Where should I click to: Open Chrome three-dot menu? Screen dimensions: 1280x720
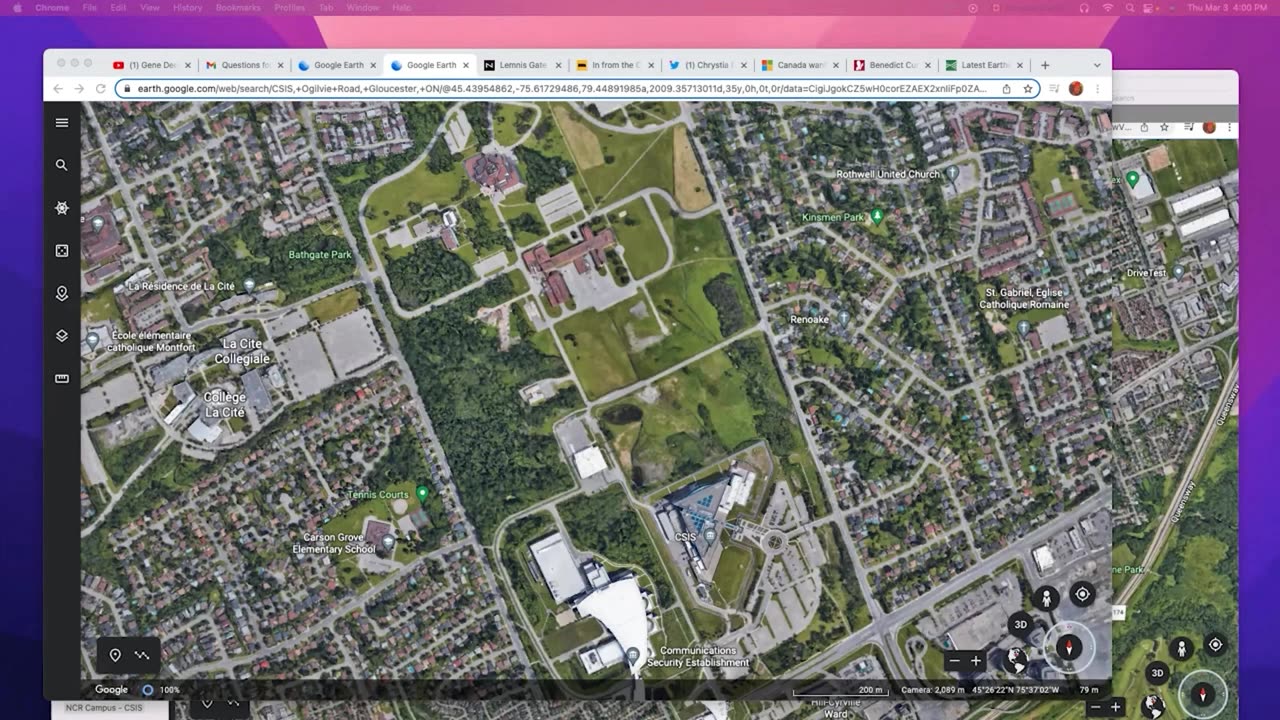tap(1098, 89)
